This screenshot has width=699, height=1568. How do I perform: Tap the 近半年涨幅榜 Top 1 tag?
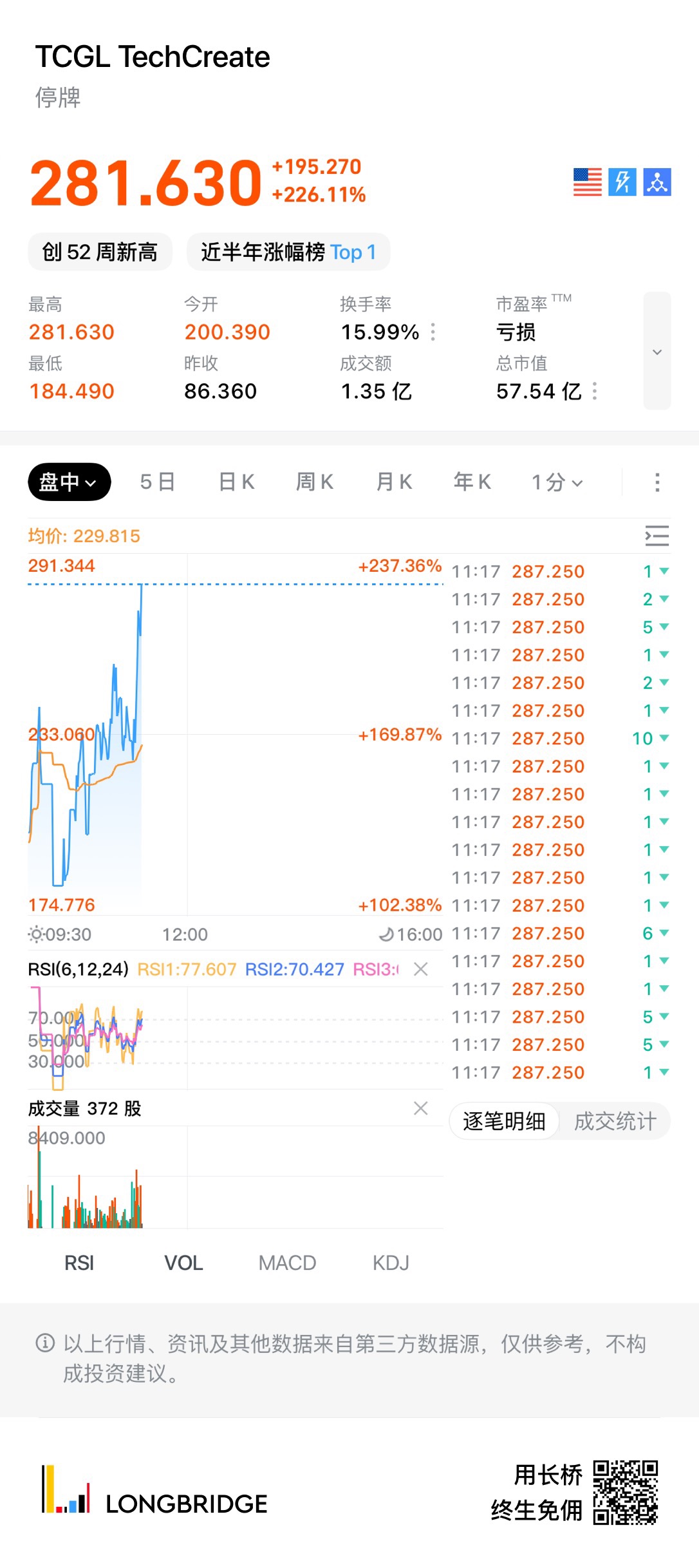tap(288, 252)
